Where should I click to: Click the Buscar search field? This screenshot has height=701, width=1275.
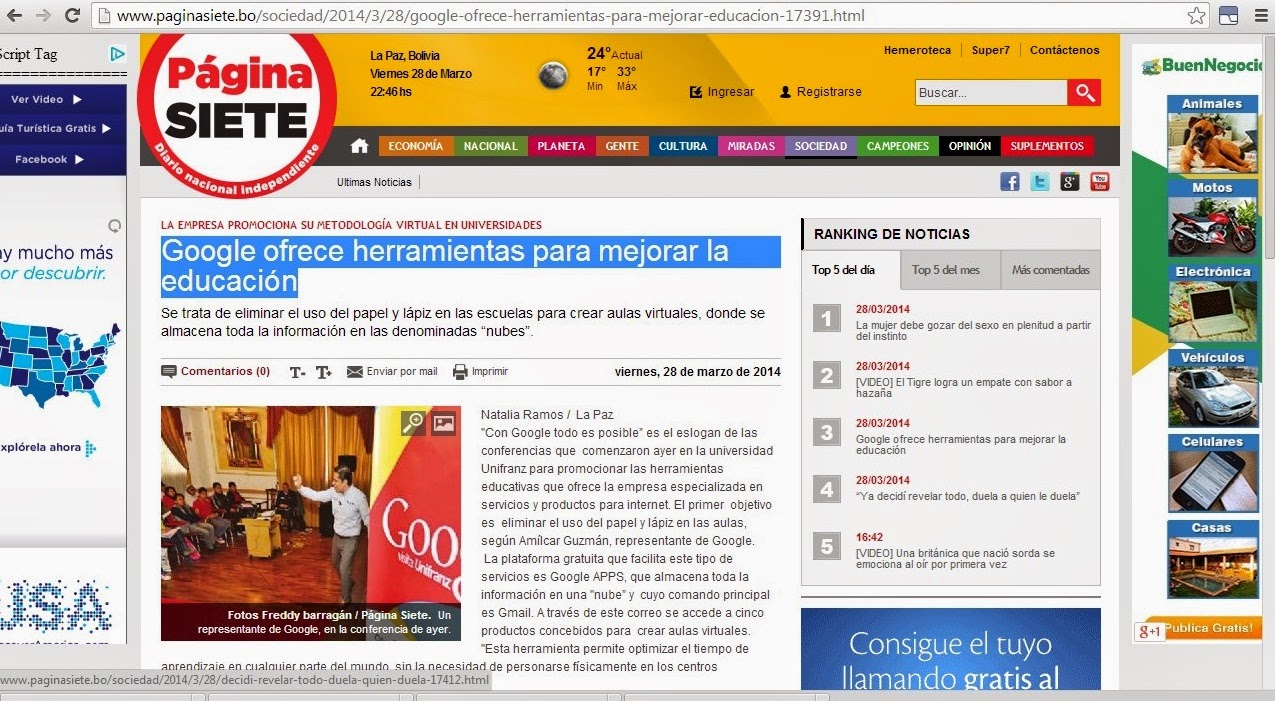click(991, 93)
